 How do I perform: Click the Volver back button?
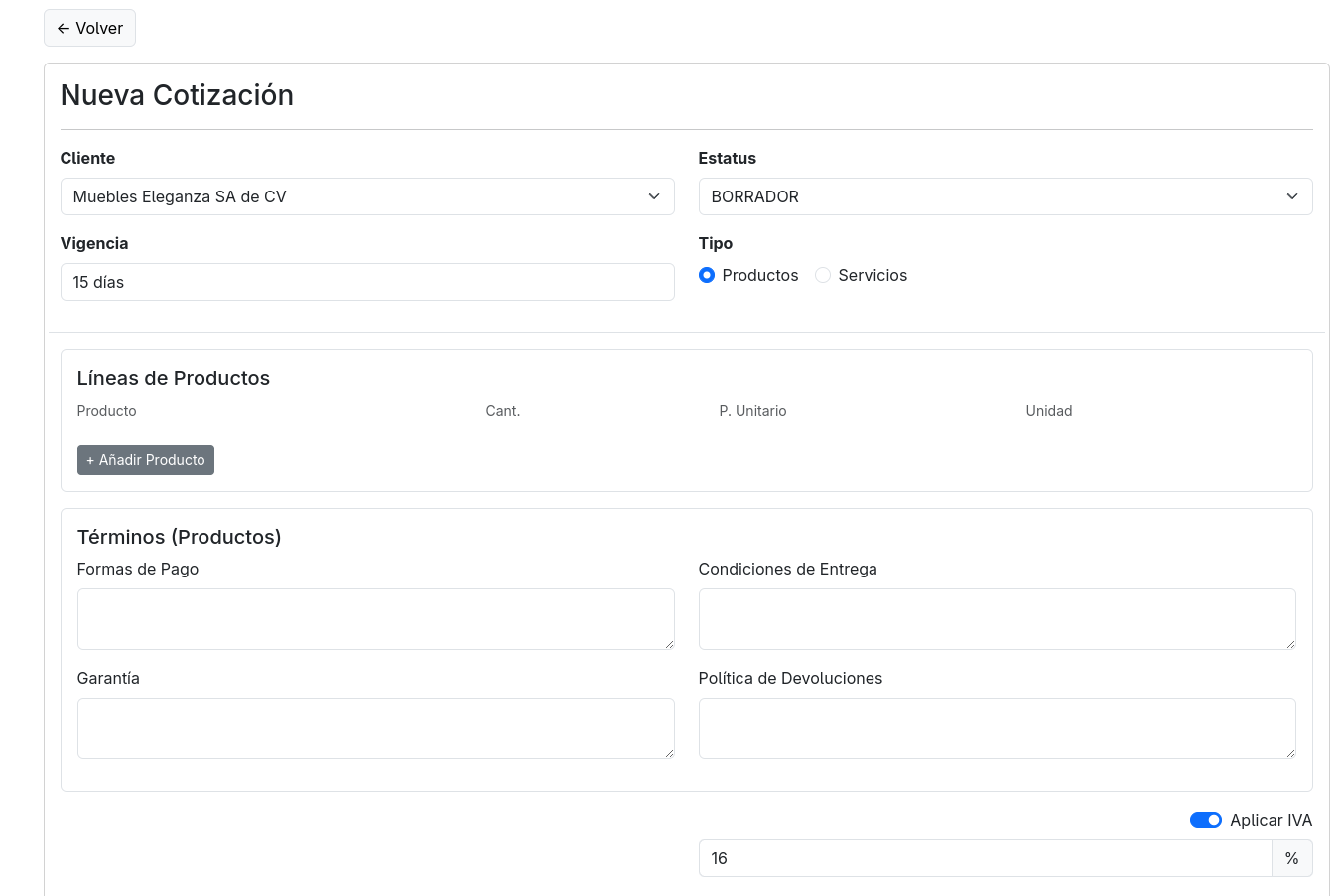click(x=89, y=28)
